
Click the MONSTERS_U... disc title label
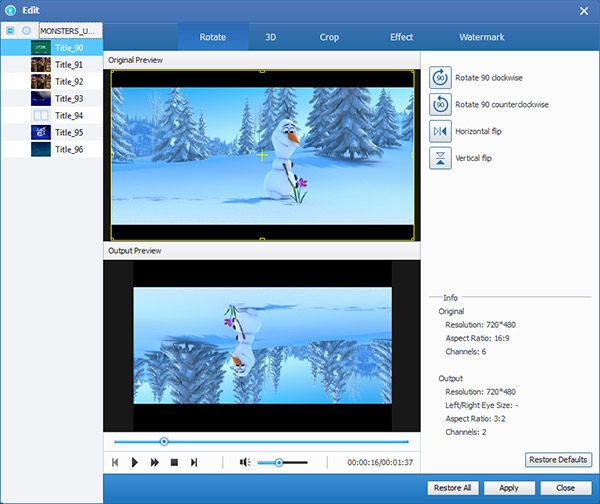coord(71,31)
